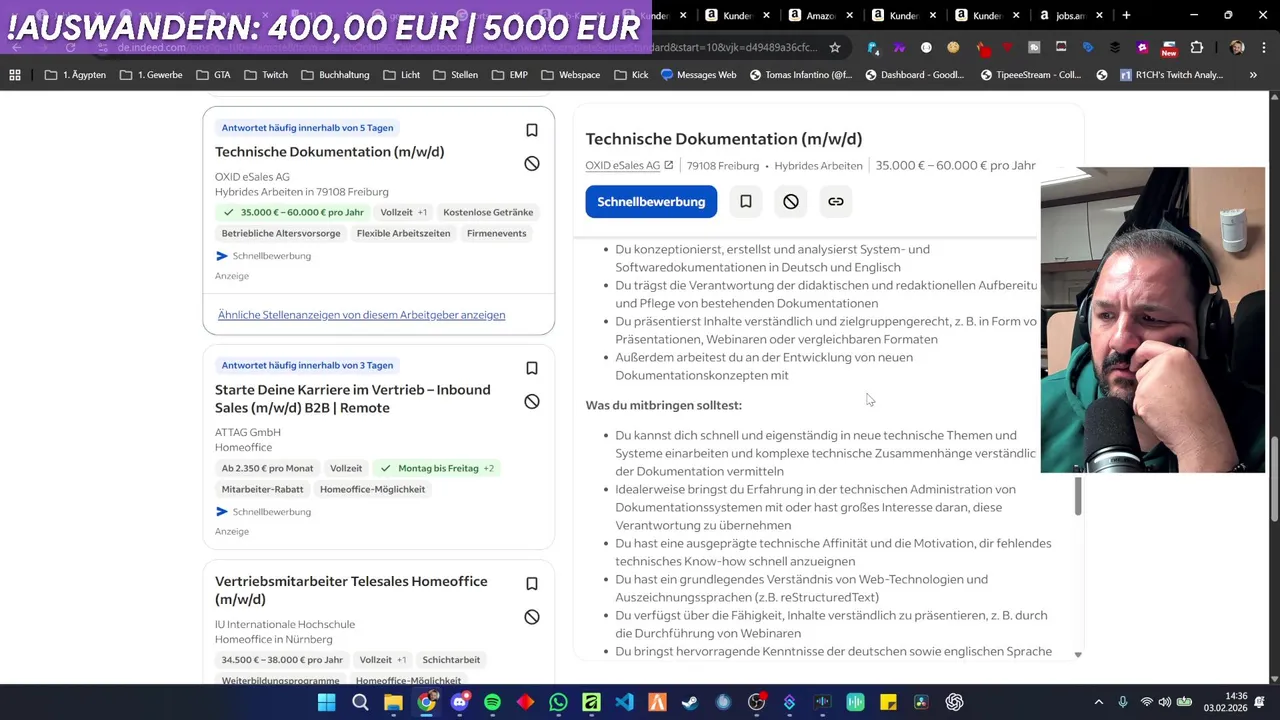Click the 'Homeoffice-Möglichkeit' tag on ATTAG card
The width and height of the screenshot is (1280, 720).
[x=372, y=489]
